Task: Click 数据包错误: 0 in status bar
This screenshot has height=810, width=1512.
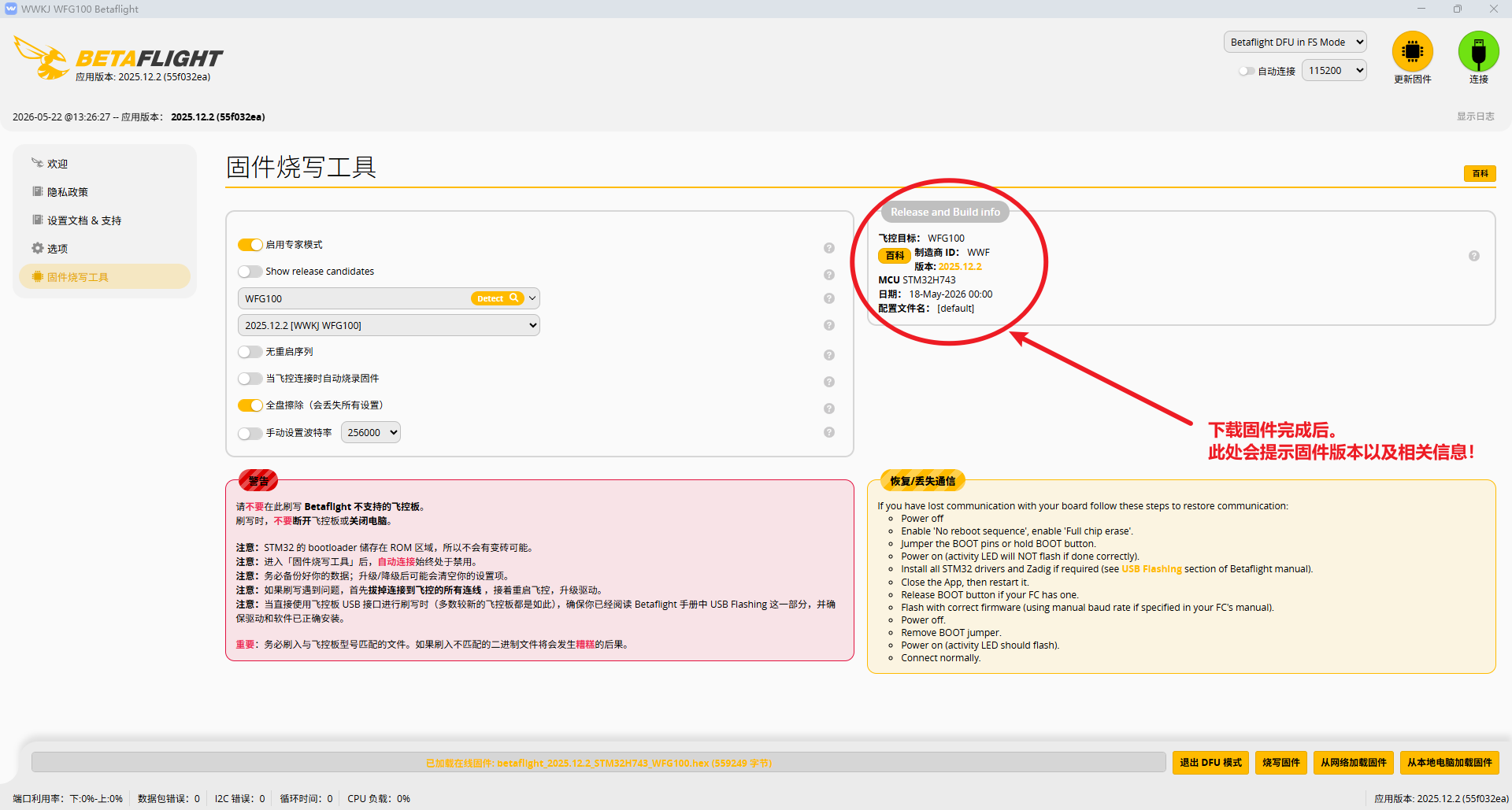Action: click(169, 798)
